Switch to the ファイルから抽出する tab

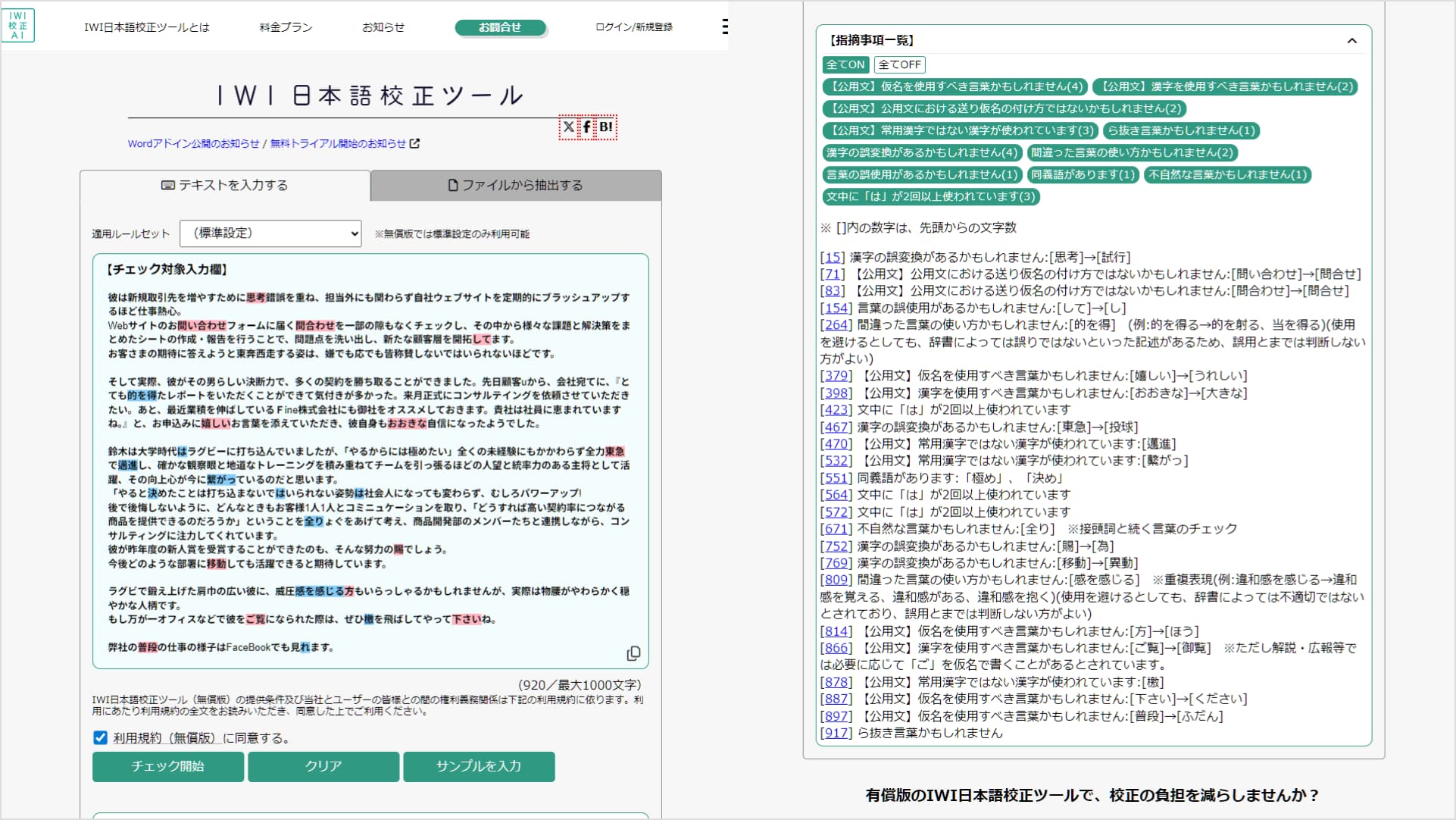click(515, 184)
